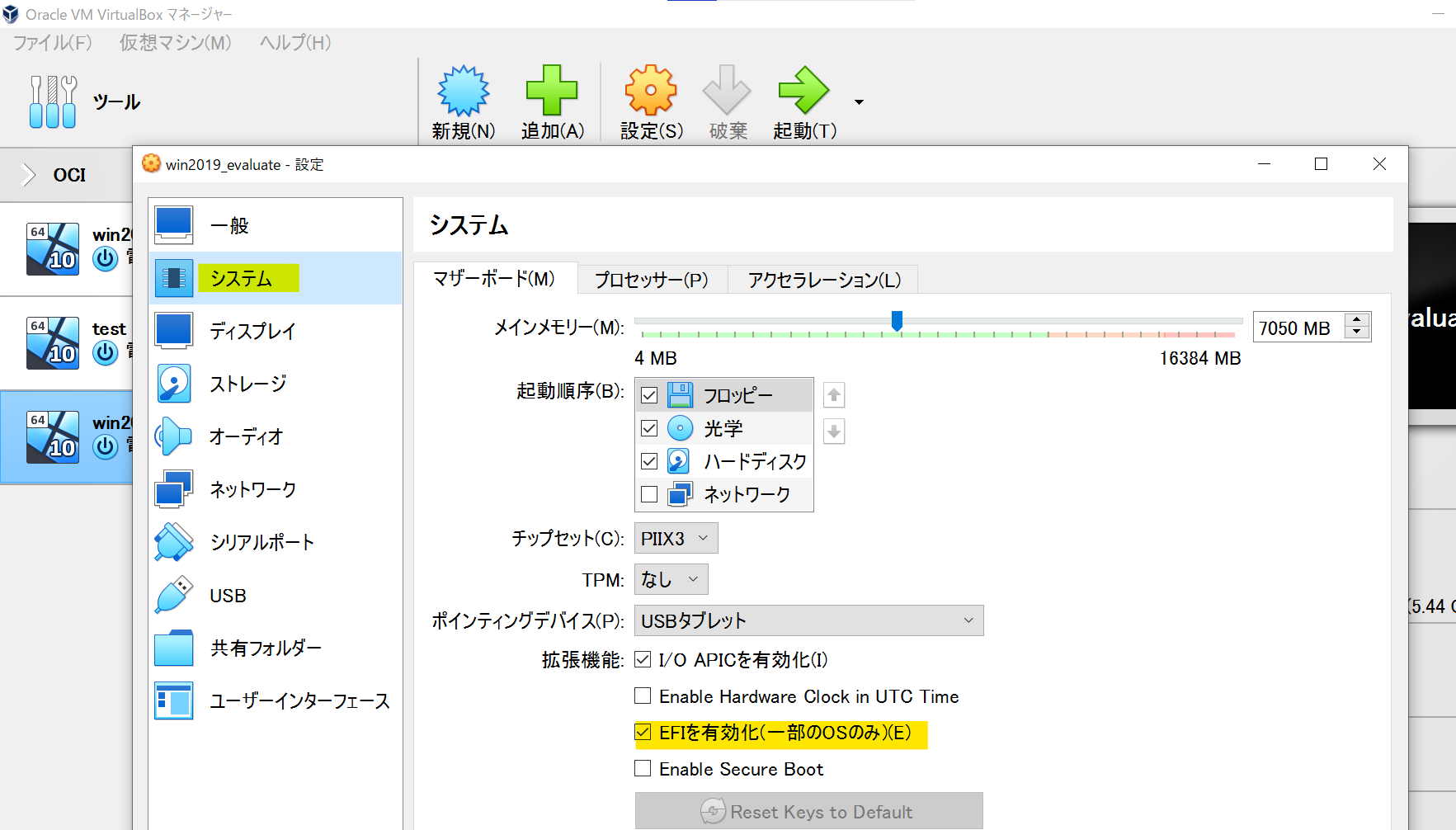Uncheck 光学 boot order checkbox
Viewport: 1456px width, 830px height.
click(x=649, y=428)
